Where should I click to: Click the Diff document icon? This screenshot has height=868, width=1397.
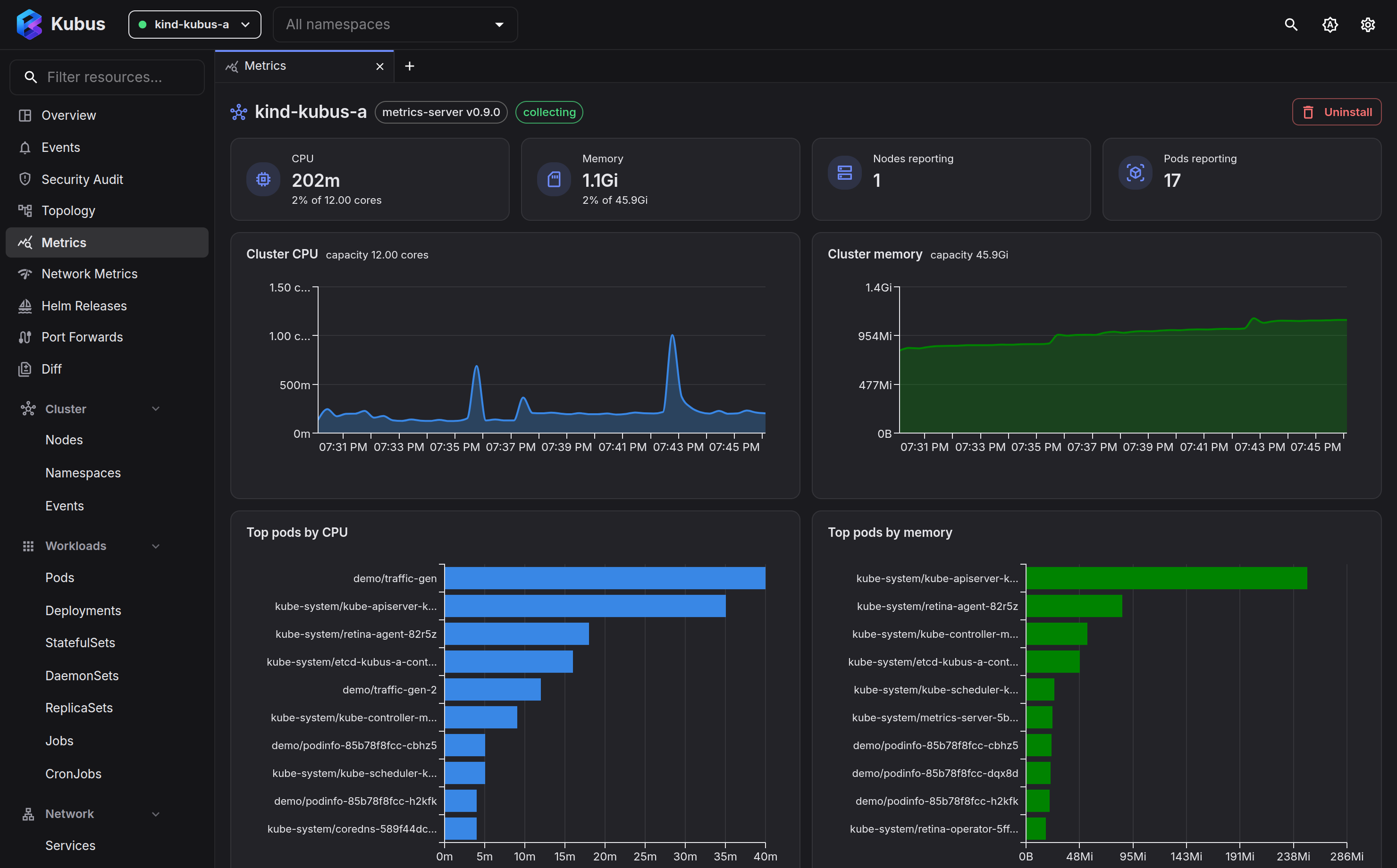25,369
